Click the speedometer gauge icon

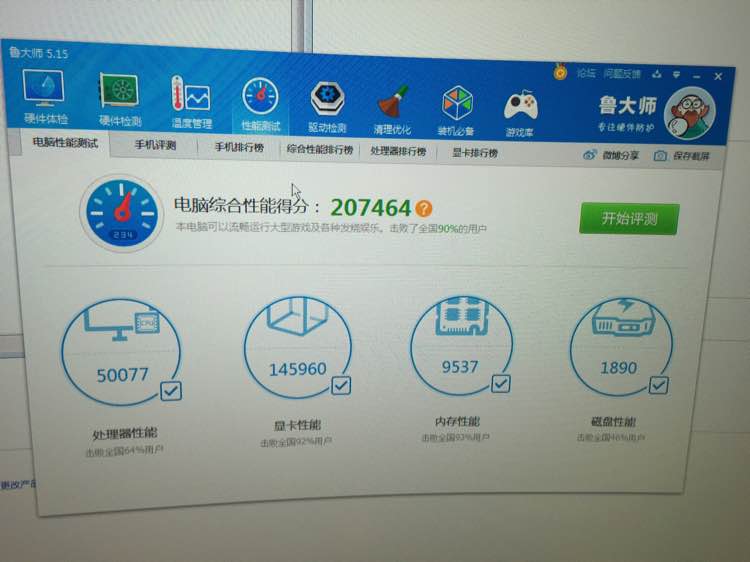tap(121, 213)
